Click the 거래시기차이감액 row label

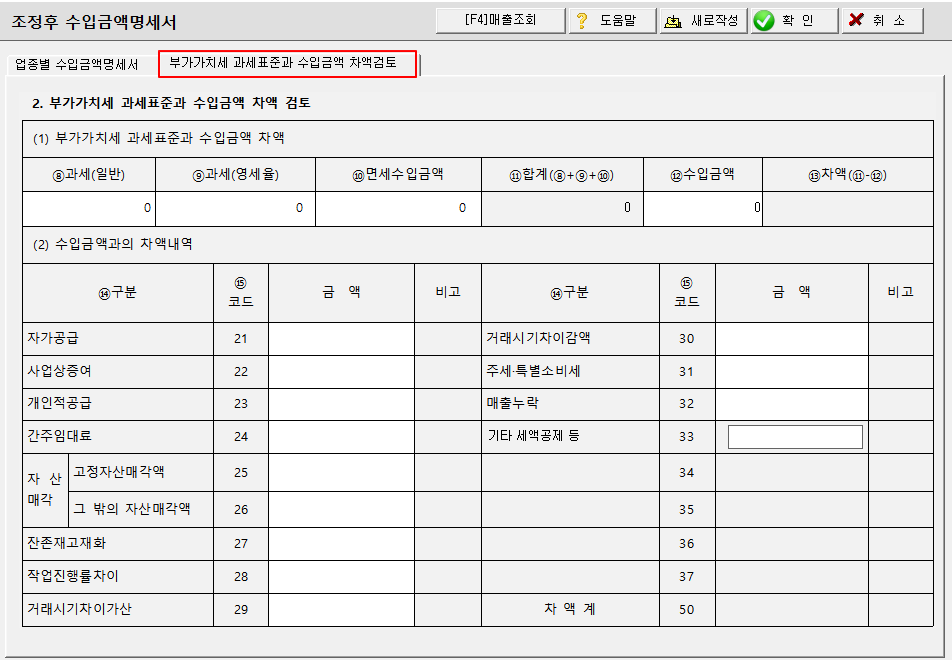click(x=538, y=338)
